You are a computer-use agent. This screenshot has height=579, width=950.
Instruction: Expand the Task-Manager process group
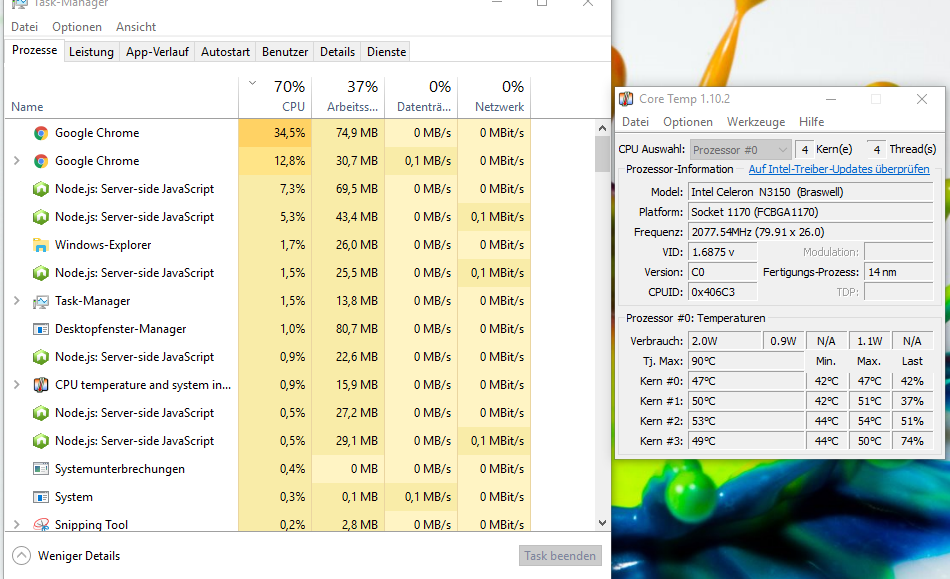tap(17, 301)
